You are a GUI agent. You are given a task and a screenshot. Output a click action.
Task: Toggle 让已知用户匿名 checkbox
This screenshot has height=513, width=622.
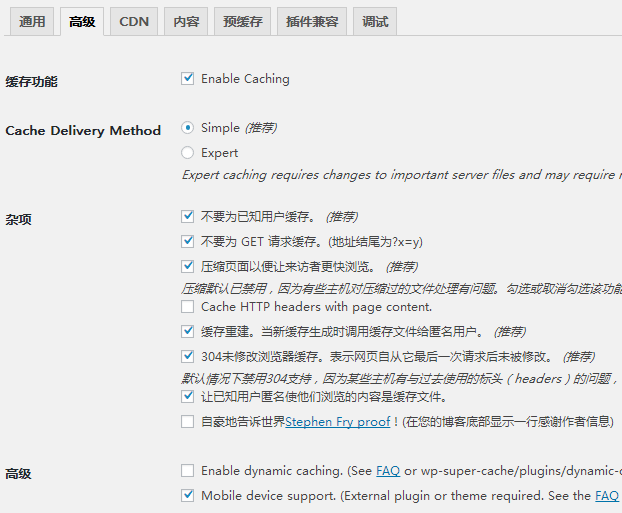187,396
